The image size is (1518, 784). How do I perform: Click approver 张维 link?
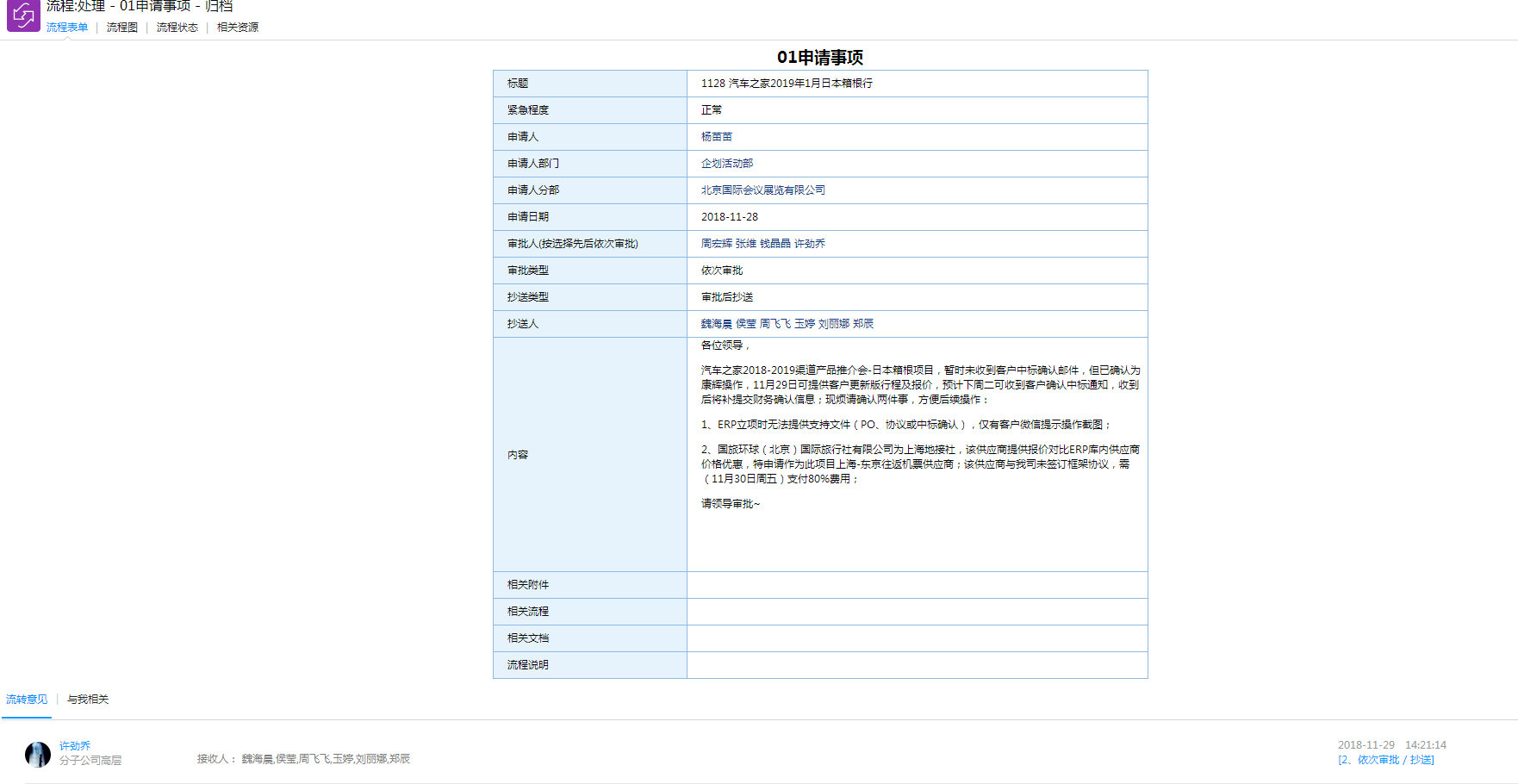tap(745, 244)
